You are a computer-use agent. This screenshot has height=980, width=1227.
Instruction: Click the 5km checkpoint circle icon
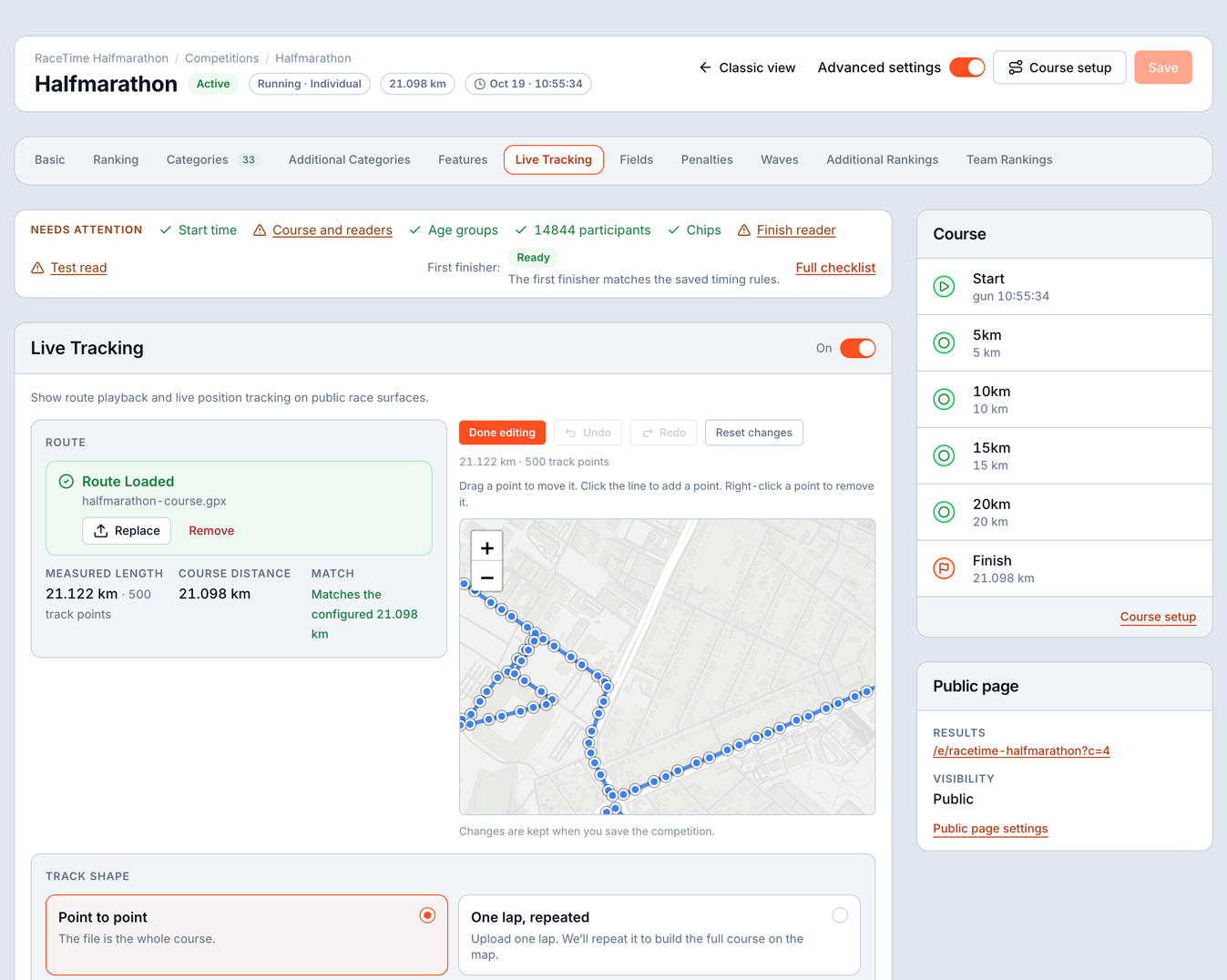tap(944, 343)
